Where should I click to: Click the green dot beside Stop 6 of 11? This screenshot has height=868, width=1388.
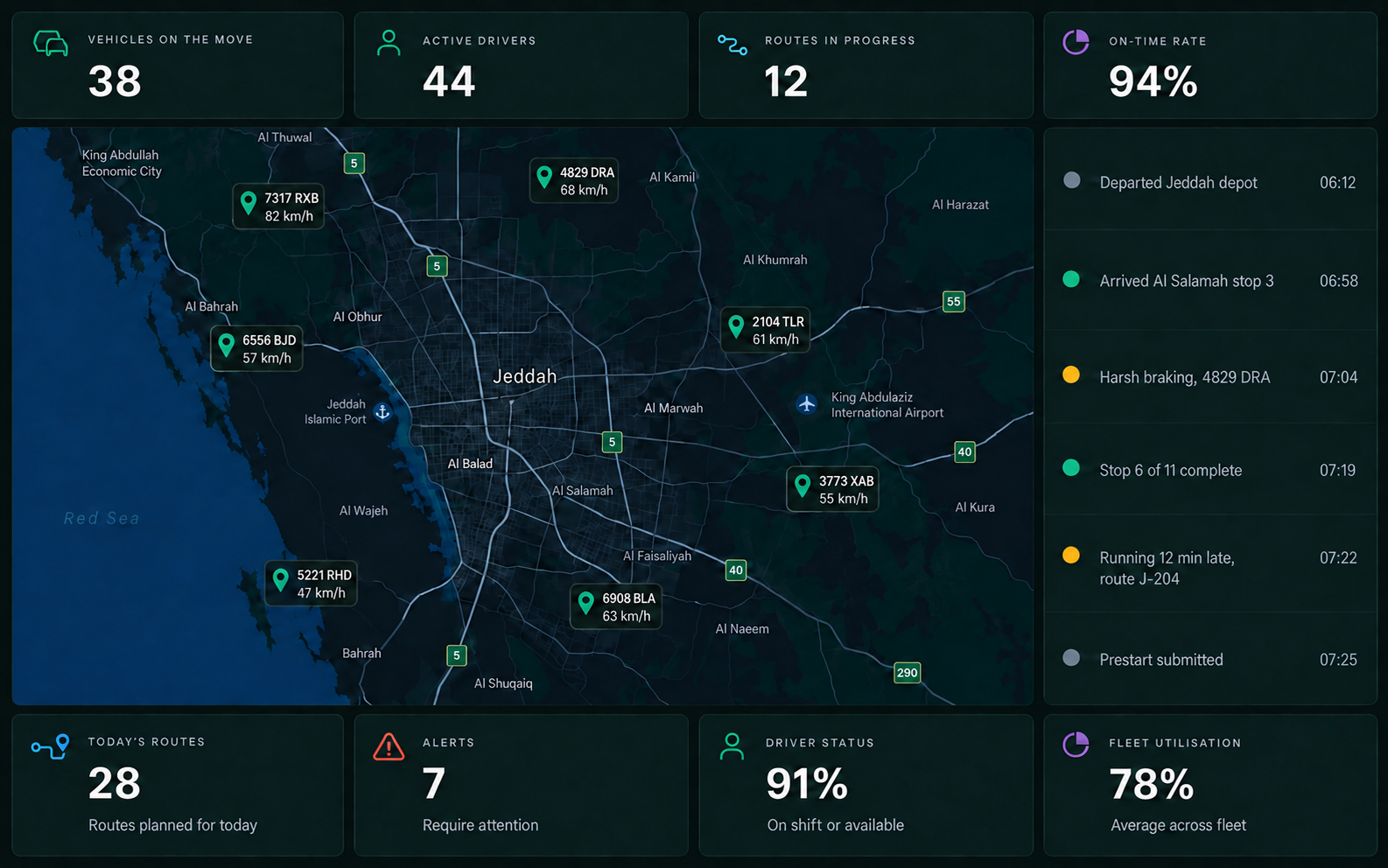click(x=1071, y=467)
